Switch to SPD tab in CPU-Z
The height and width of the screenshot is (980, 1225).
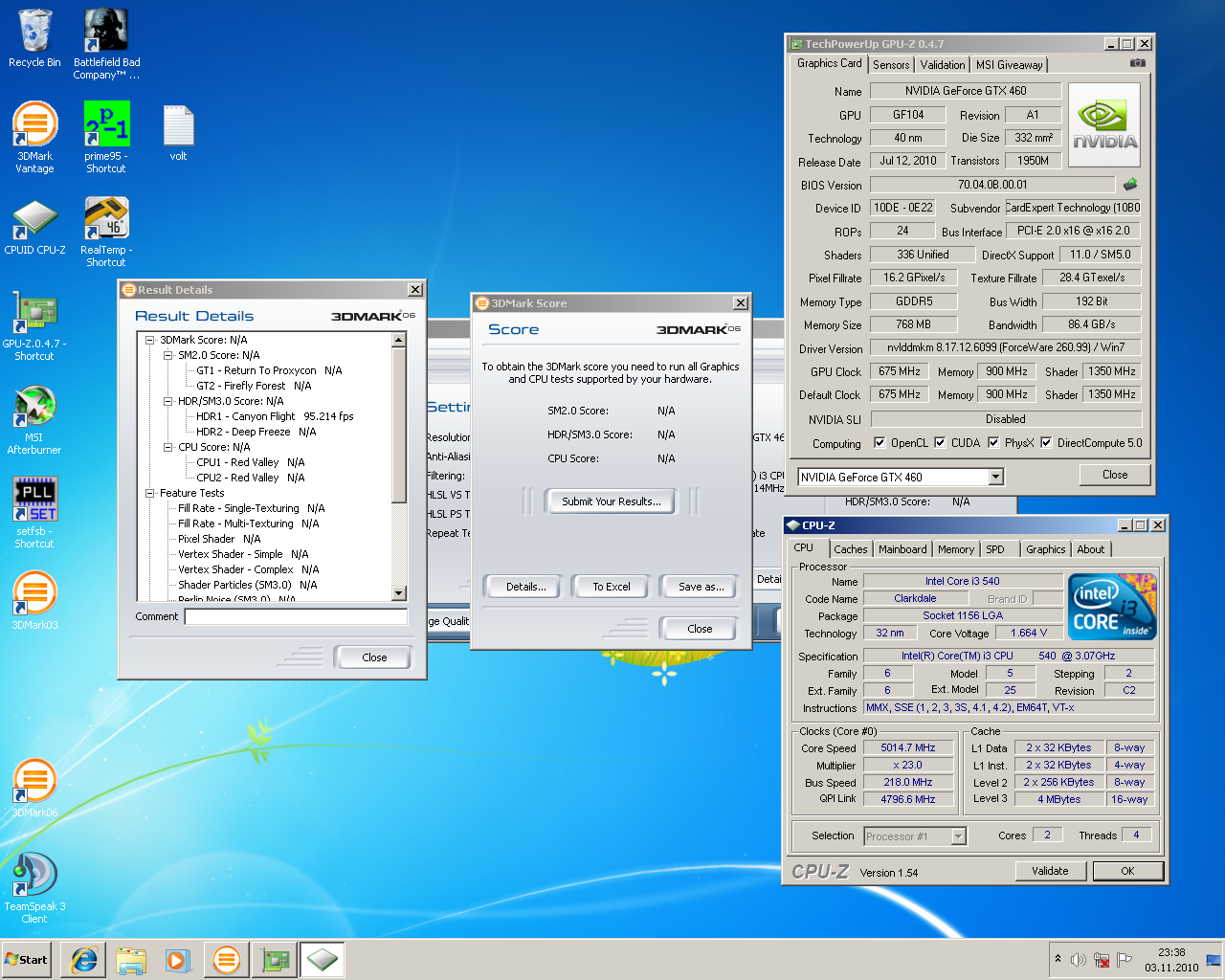[x=995, y=549]
